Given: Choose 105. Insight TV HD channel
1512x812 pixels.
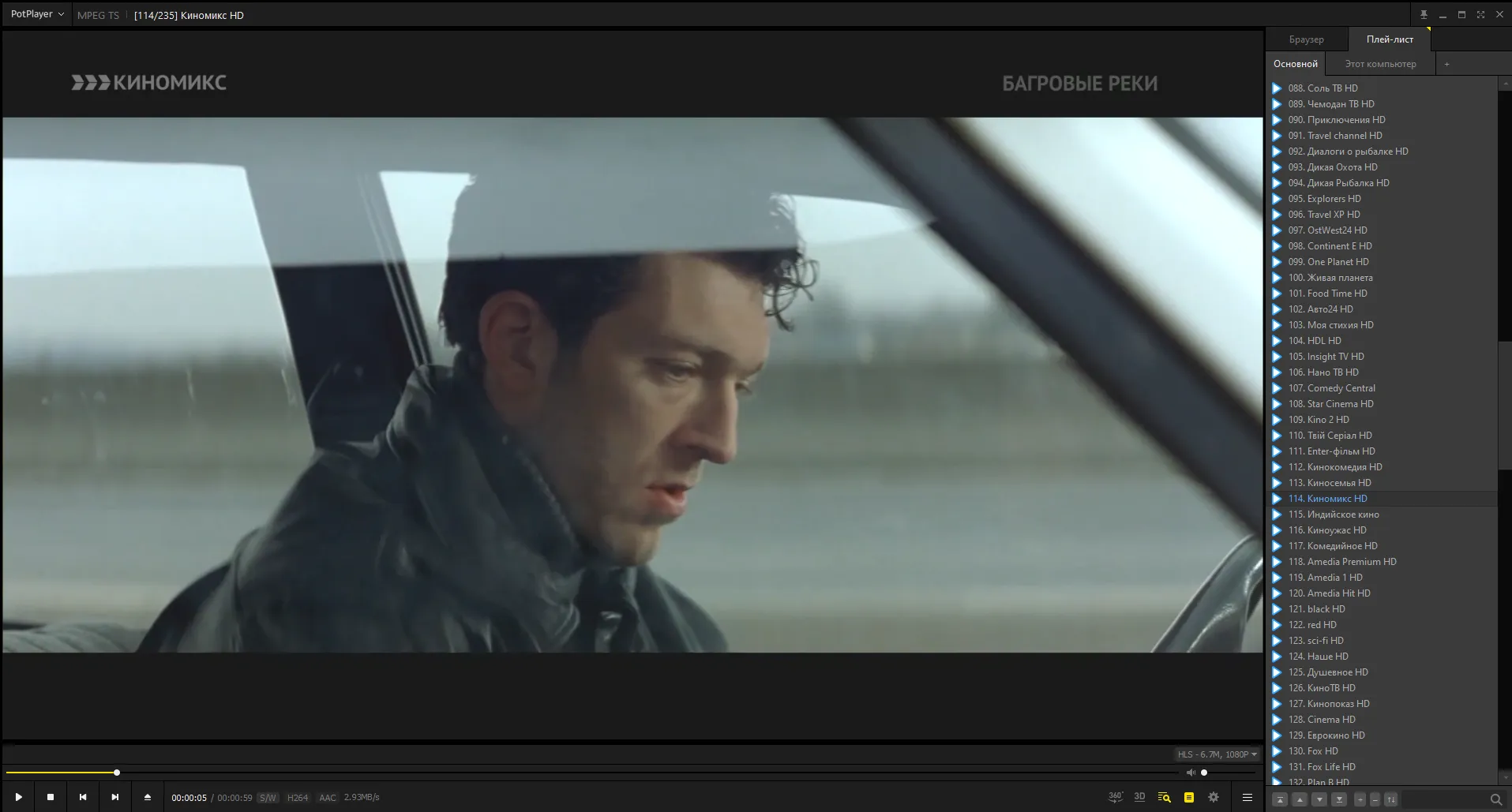Looking at the screenshot, I should pos(1382,357).
